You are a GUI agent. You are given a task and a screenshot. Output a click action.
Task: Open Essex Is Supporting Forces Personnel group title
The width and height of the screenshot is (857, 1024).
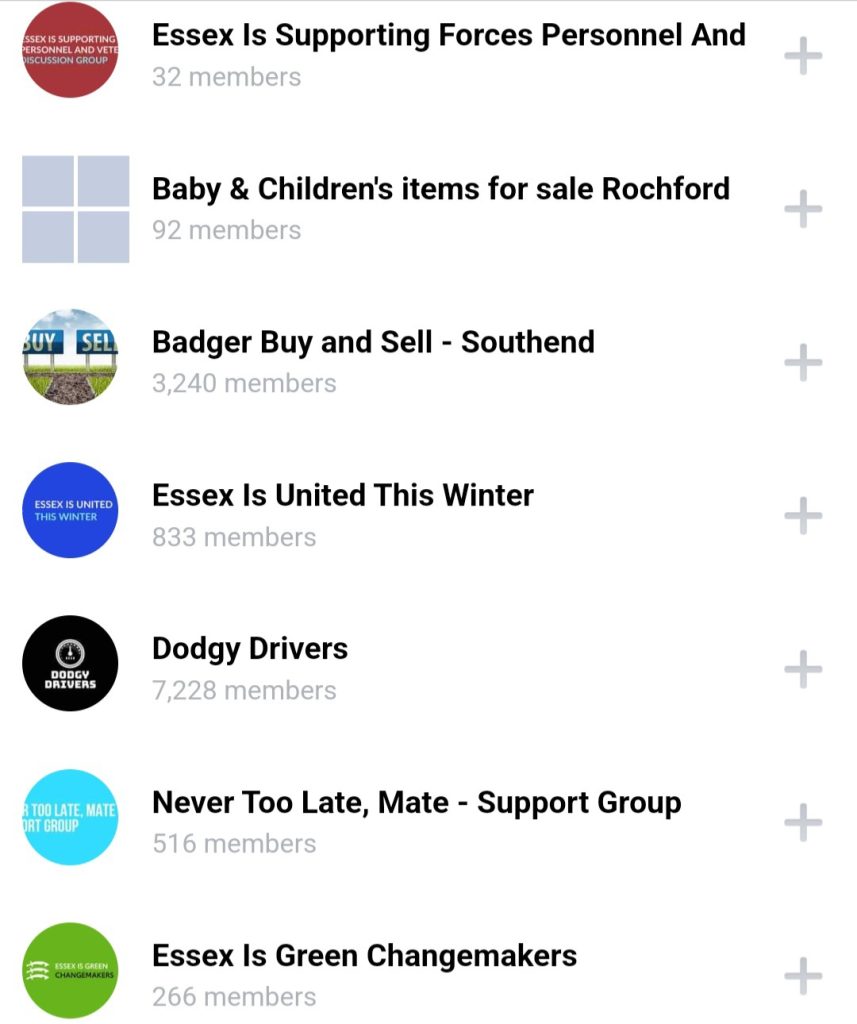(448, 35)
